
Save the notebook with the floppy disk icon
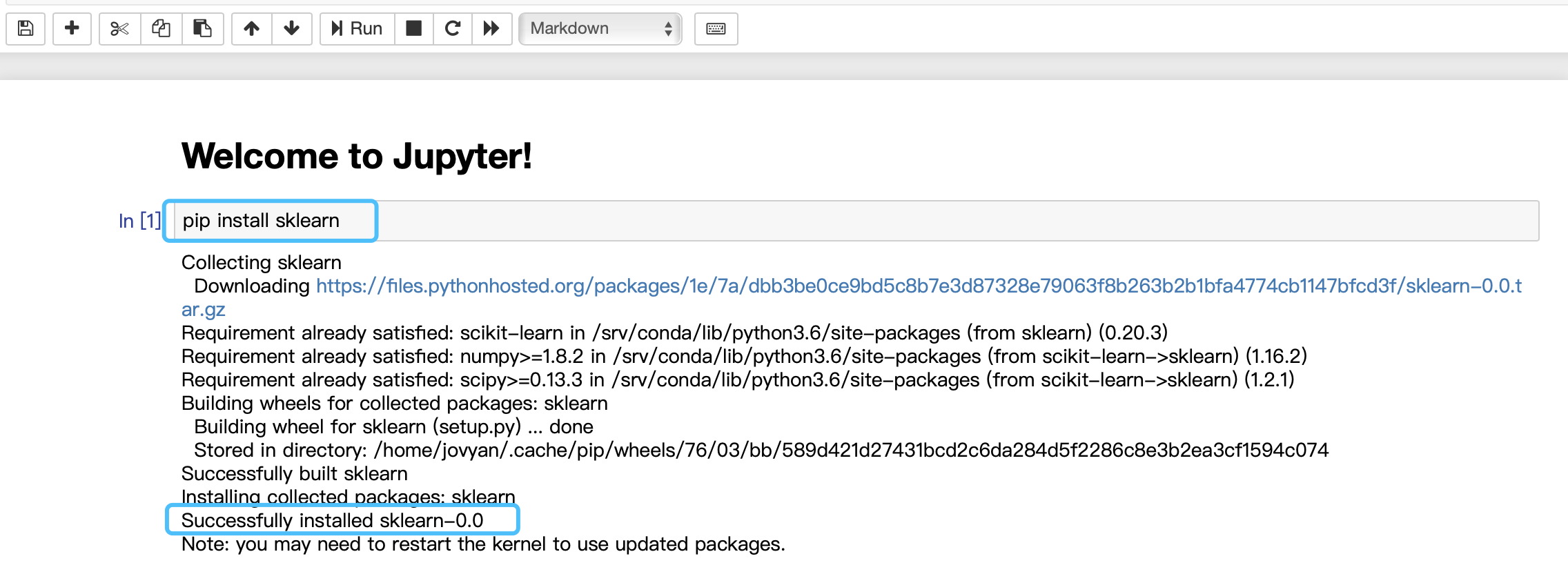point(26,28)
